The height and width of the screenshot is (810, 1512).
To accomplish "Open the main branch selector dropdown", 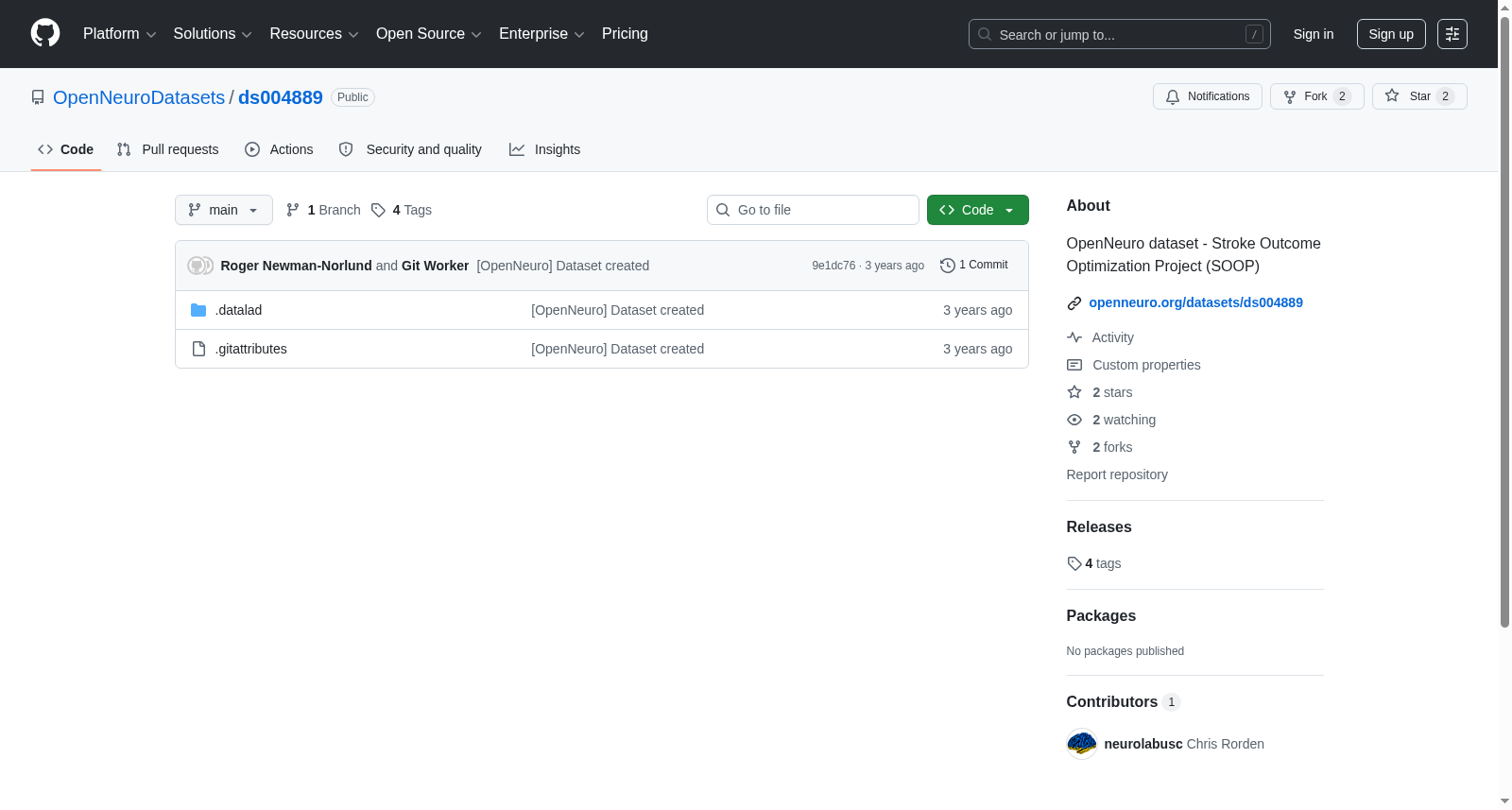I will (224, 210).
